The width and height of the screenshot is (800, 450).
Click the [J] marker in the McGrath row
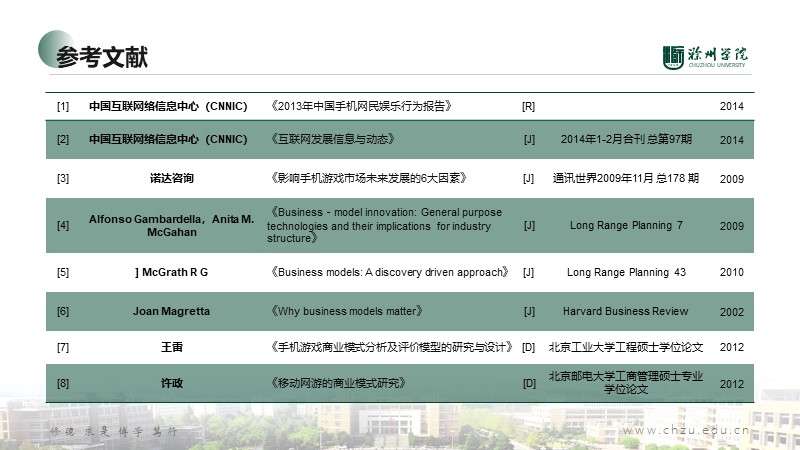(x=529, y=272)
